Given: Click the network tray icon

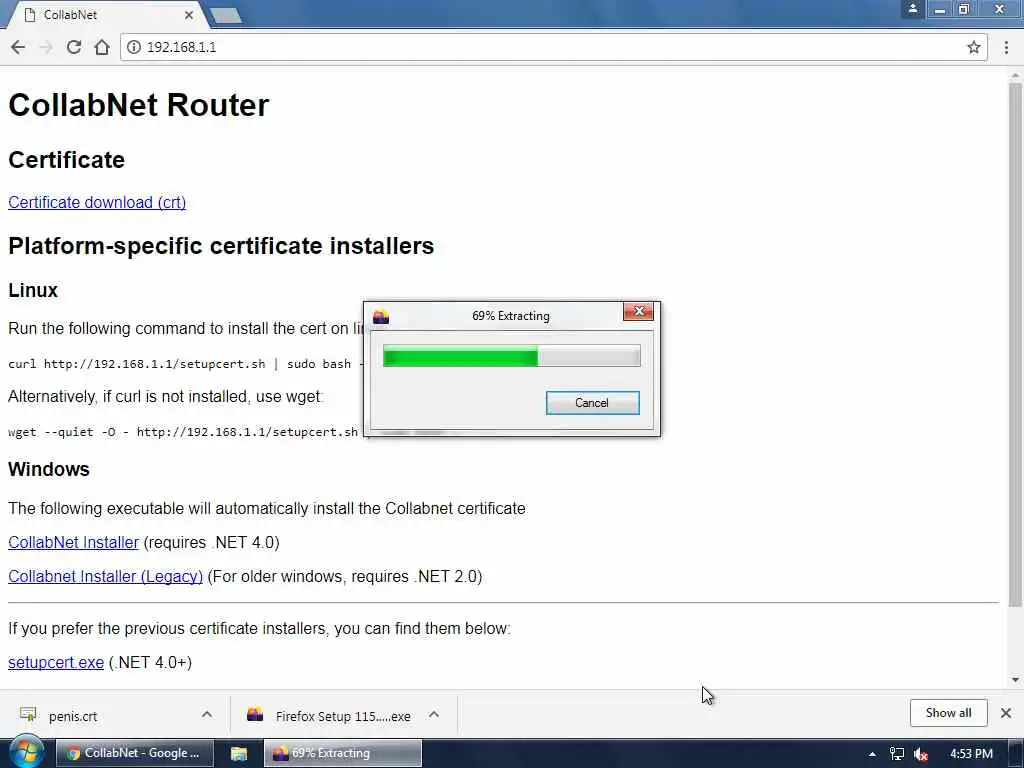Looking at the screenshot, I should click(x=897, y=754).
